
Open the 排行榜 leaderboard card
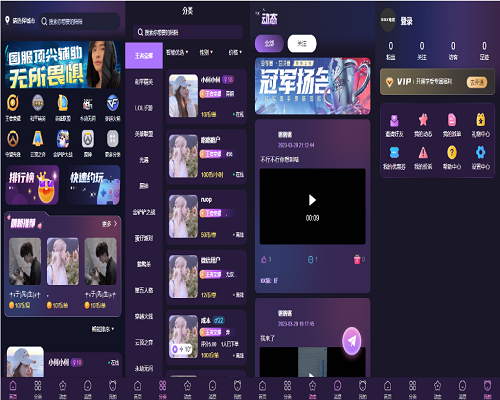[32, 185]
